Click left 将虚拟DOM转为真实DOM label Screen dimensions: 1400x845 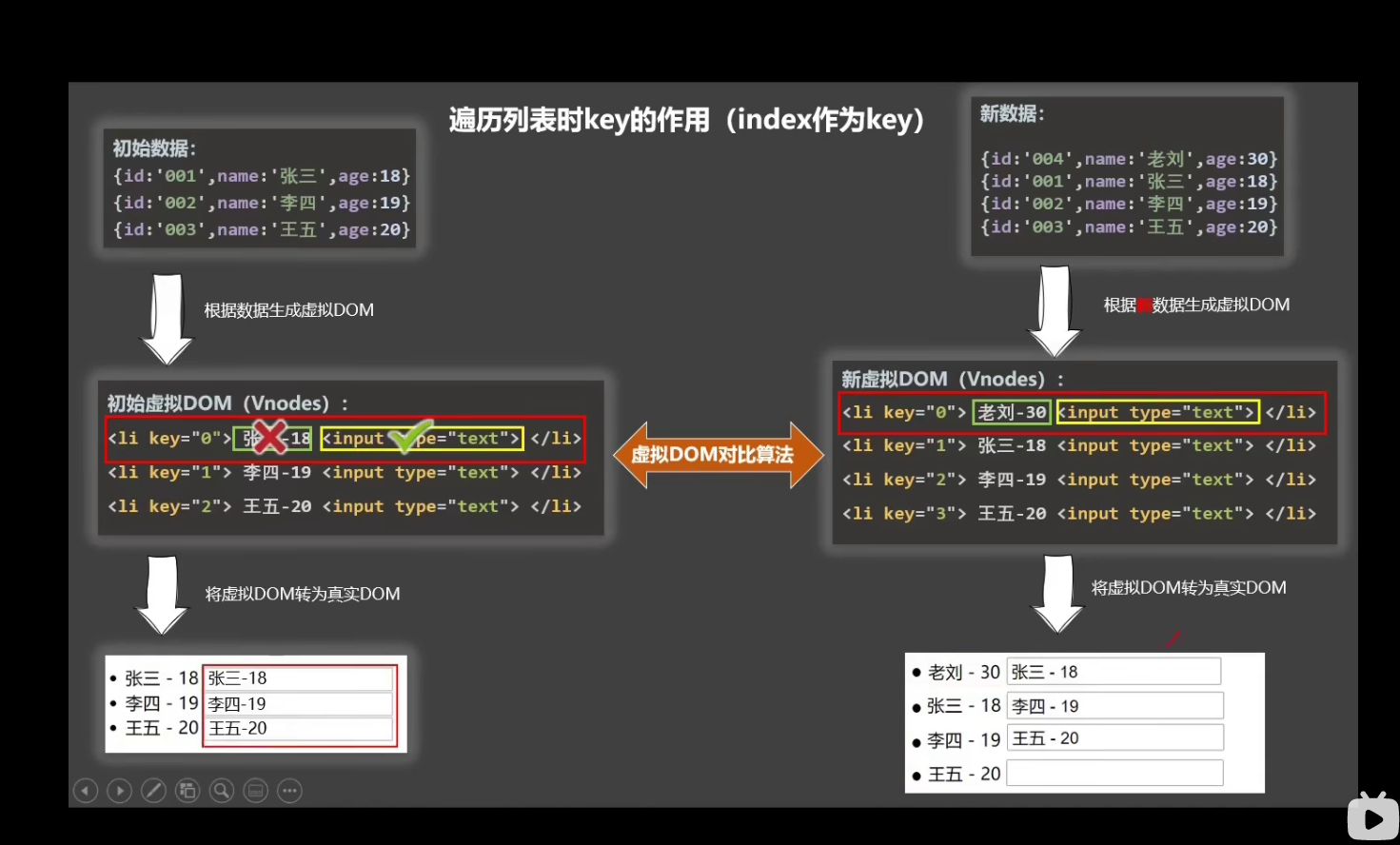(x=303, y=594)
